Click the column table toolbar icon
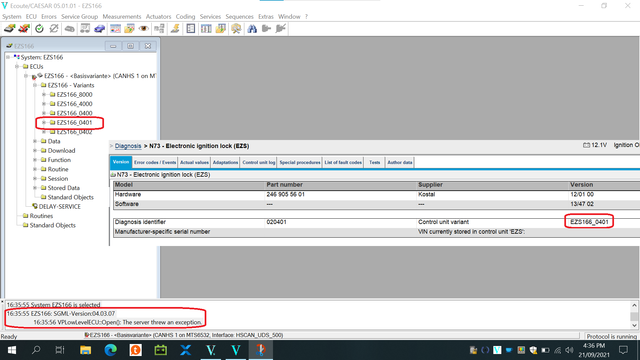The height and width of the screenshot is (360, 640). [x=206, y=29]
